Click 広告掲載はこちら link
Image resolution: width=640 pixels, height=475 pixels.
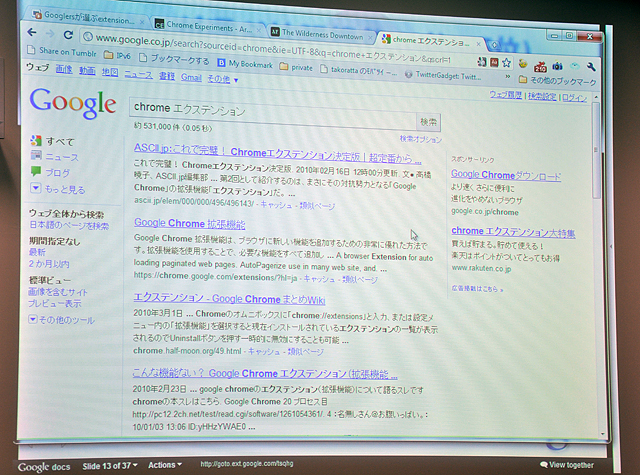click(x=477, y=288)
